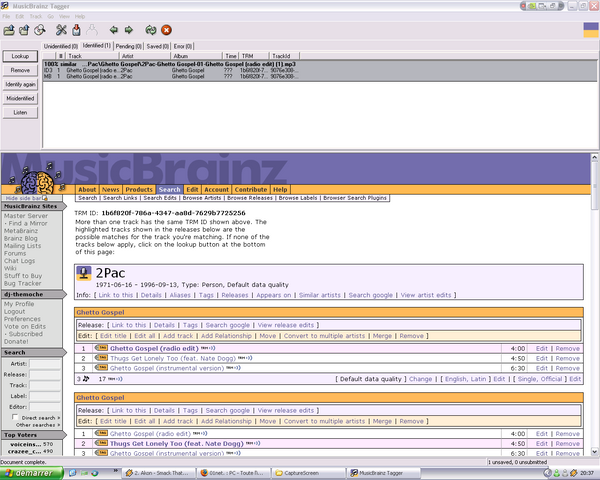600x480 pixels.
Task: Click the Similar artists link
Action: (x=320, y=295)
